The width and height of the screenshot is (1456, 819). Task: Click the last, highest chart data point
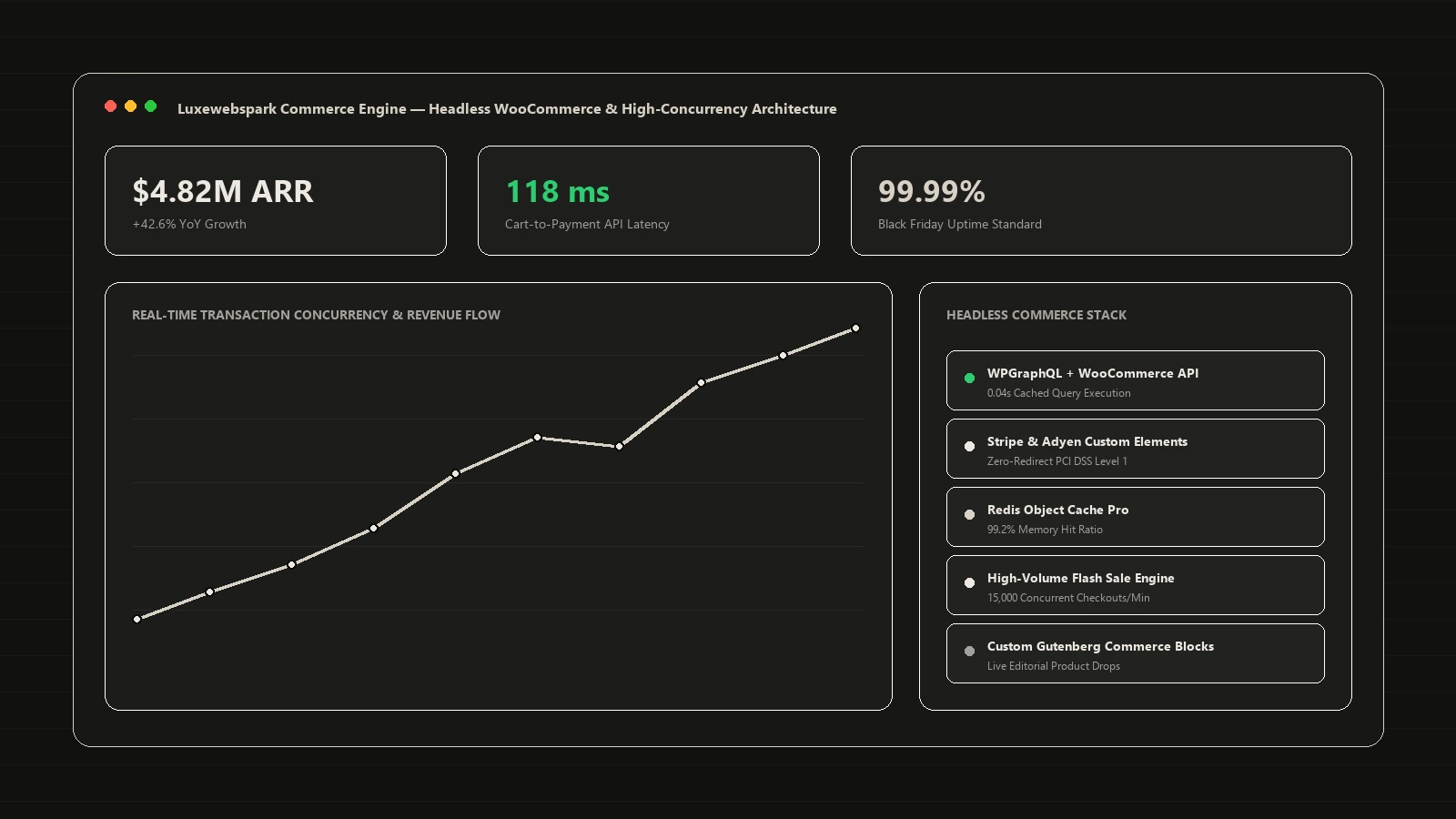[x=855, y=329]
